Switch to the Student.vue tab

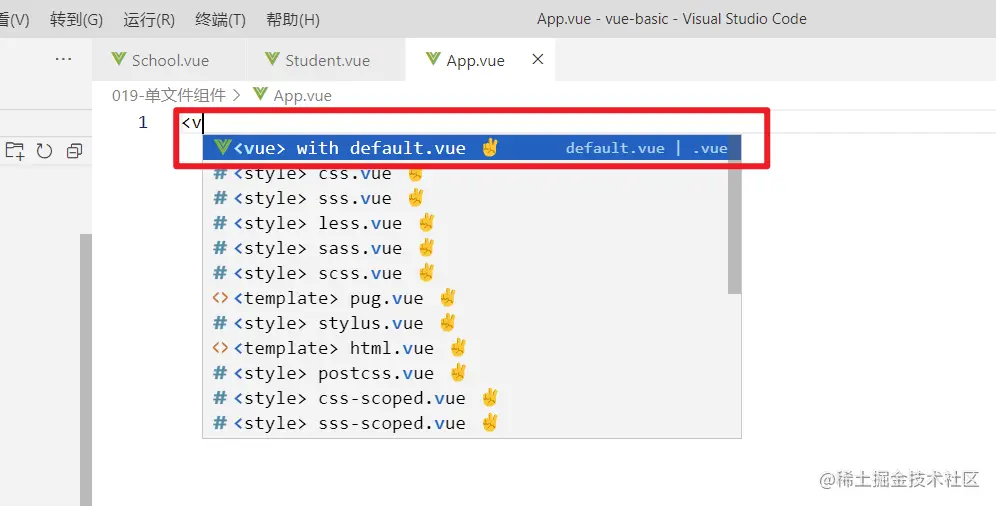(325, 60)
